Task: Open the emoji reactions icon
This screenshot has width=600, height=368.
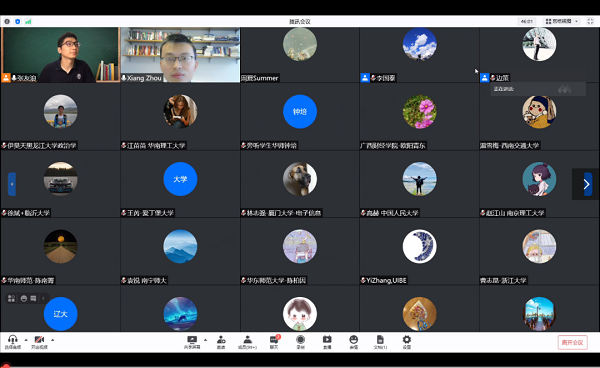Action: click(354, 342)
